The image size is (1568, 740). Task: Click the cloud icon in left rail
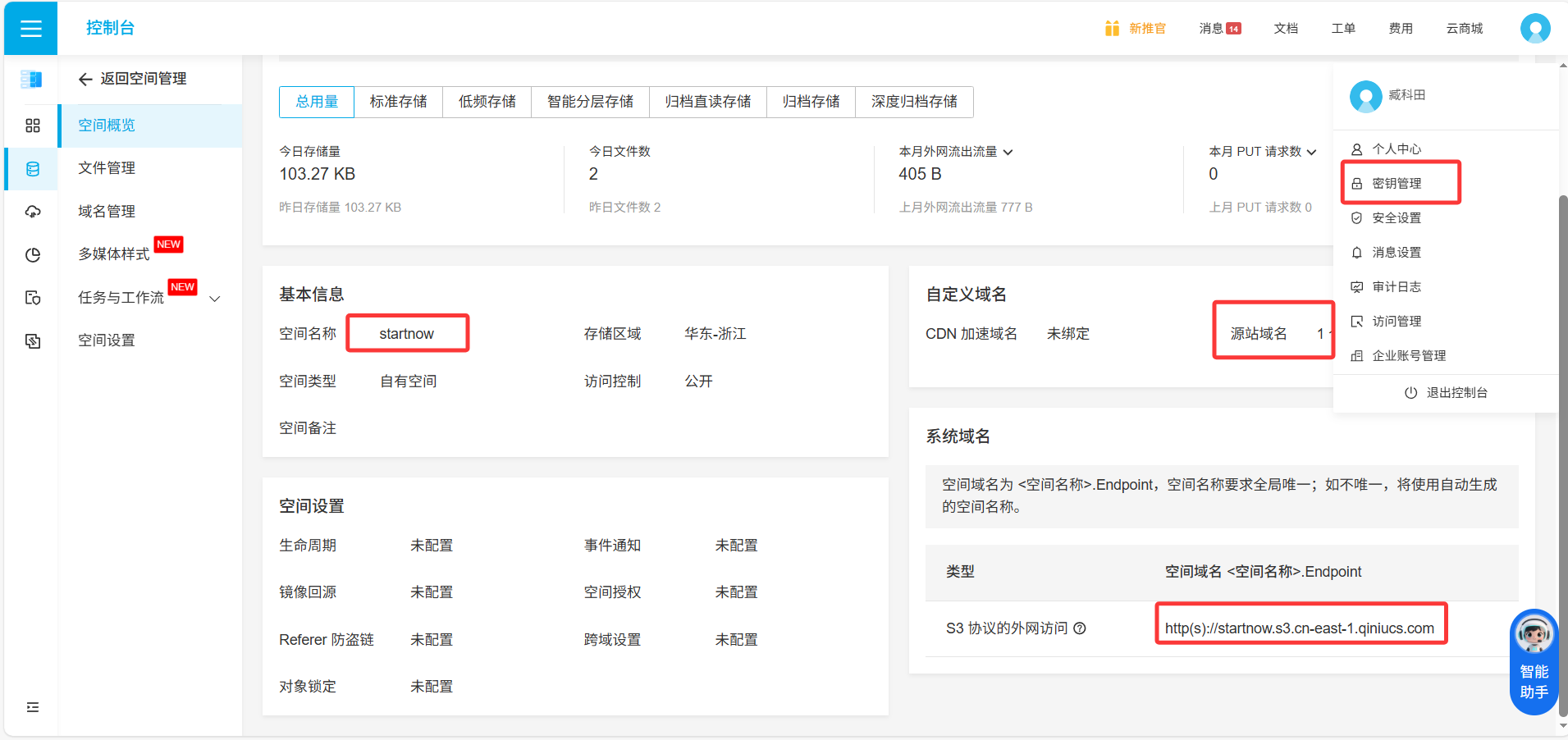coord(33,212)
